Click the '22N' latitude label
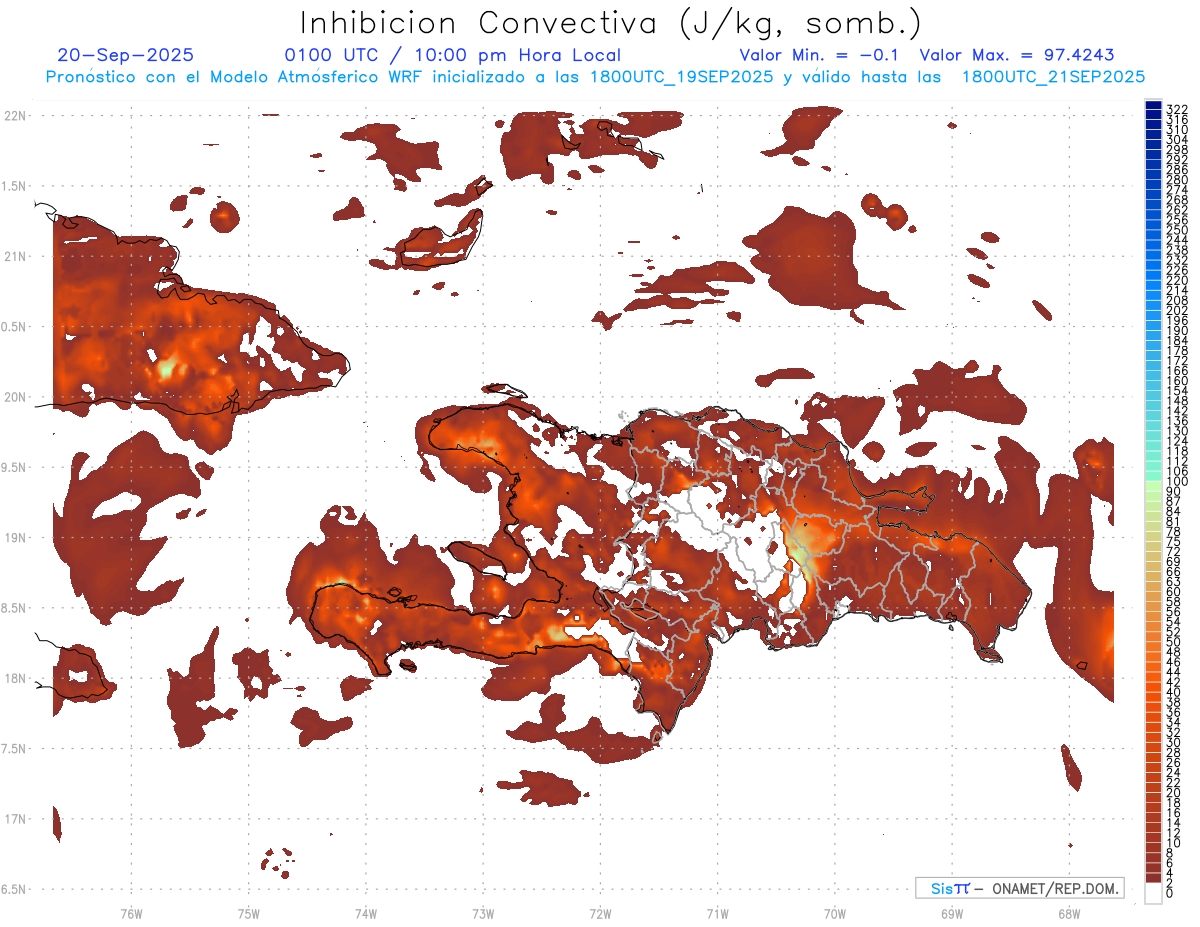Image resolution: width=1200 pixels, height=927 pixels. 15,115
